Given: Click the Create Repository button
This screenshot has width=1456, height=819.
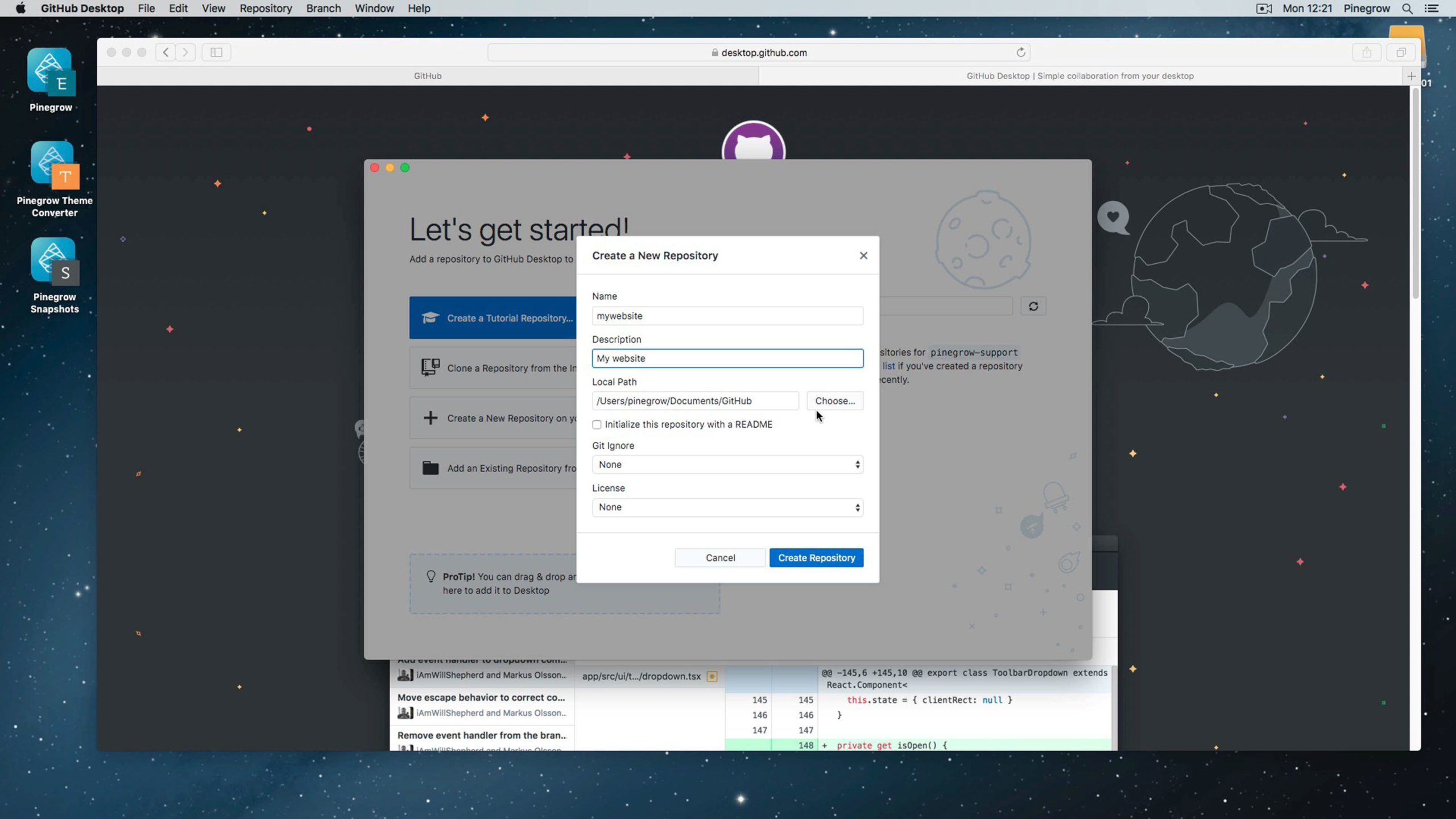Looking at the screenshot, I should (816, 557).
